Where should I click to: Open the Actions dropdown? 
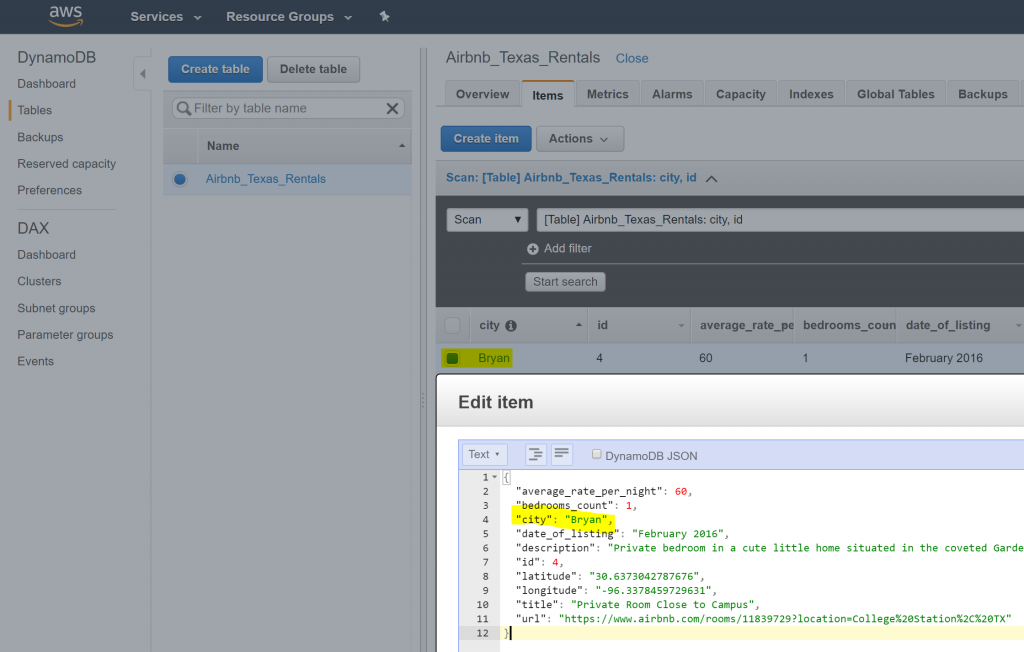tap(579, 139)
